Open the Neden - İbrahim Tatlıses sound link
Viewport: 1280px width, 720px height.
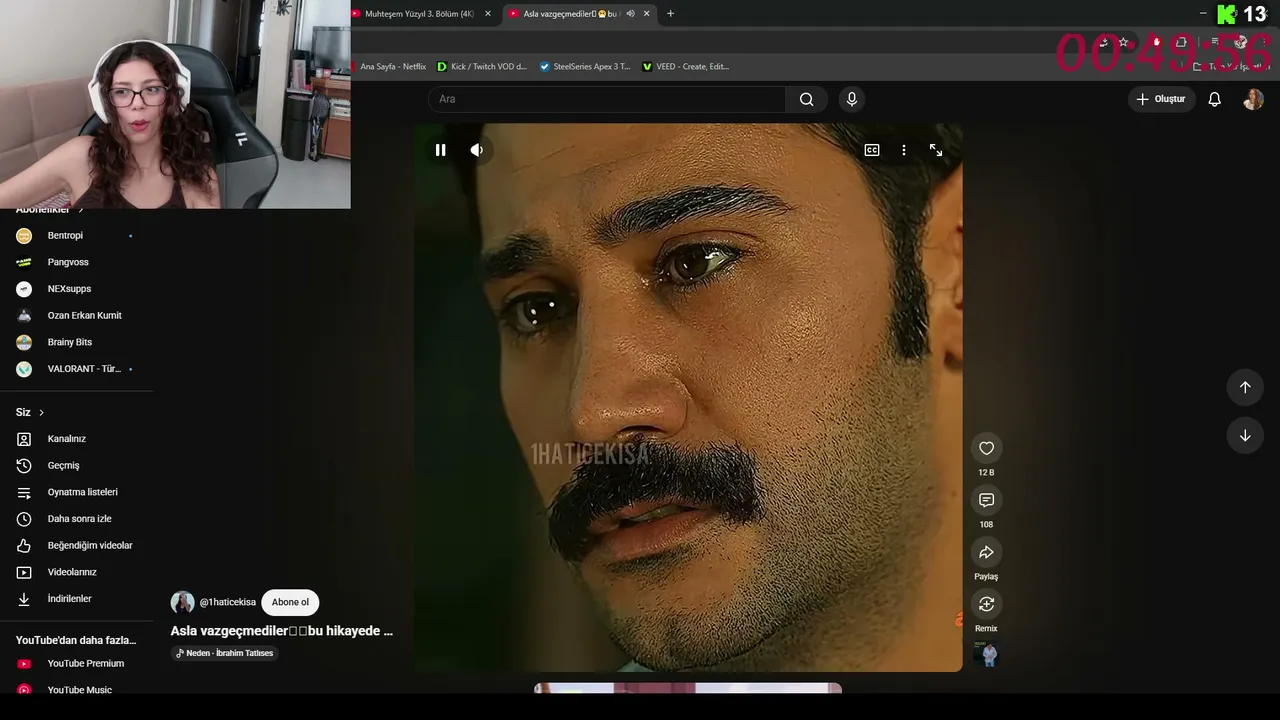coord(224,653)
